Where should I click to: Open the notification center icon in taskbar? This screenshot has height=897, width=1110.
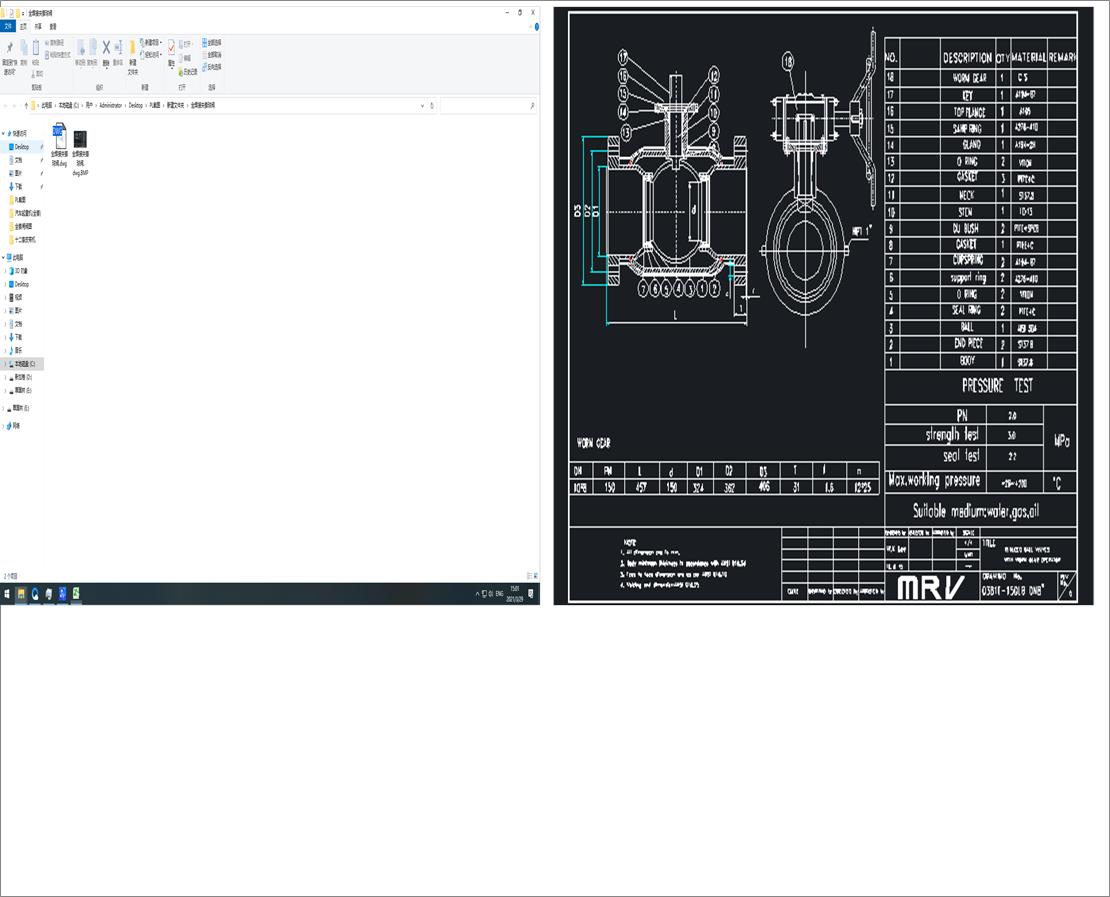531,594
